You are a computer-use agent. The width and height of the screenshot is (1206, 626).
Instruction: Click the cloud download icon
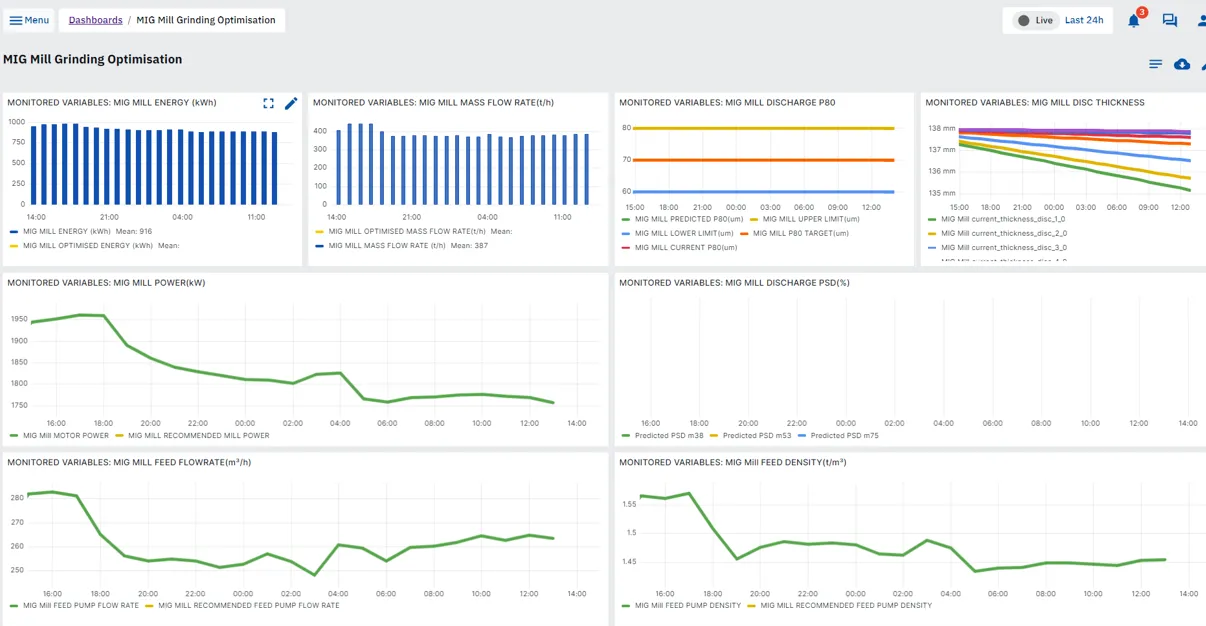click(x=1182, y=64)
